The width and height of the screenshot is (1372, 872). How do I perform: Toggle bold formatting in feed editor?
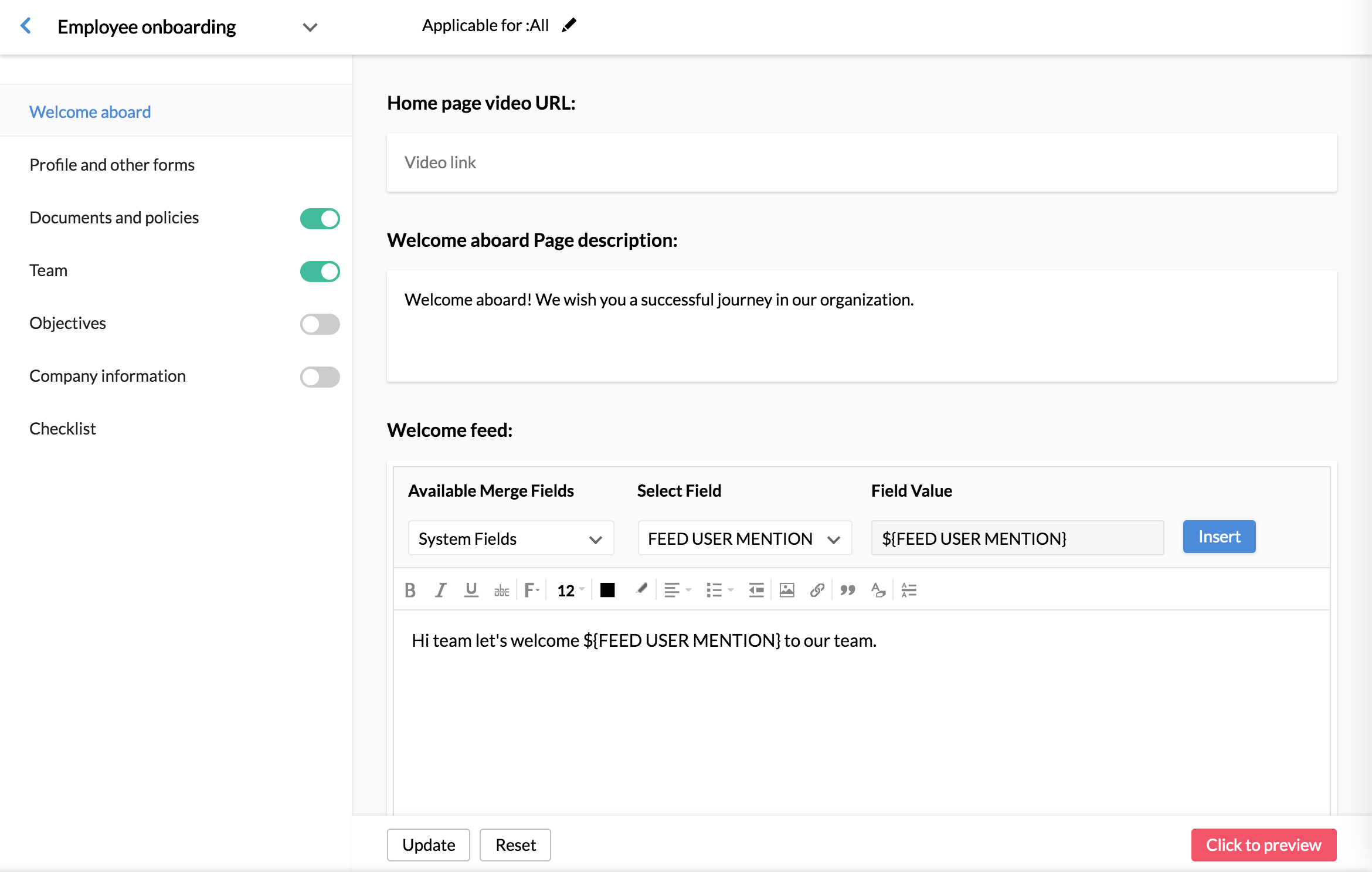(410, 590)
